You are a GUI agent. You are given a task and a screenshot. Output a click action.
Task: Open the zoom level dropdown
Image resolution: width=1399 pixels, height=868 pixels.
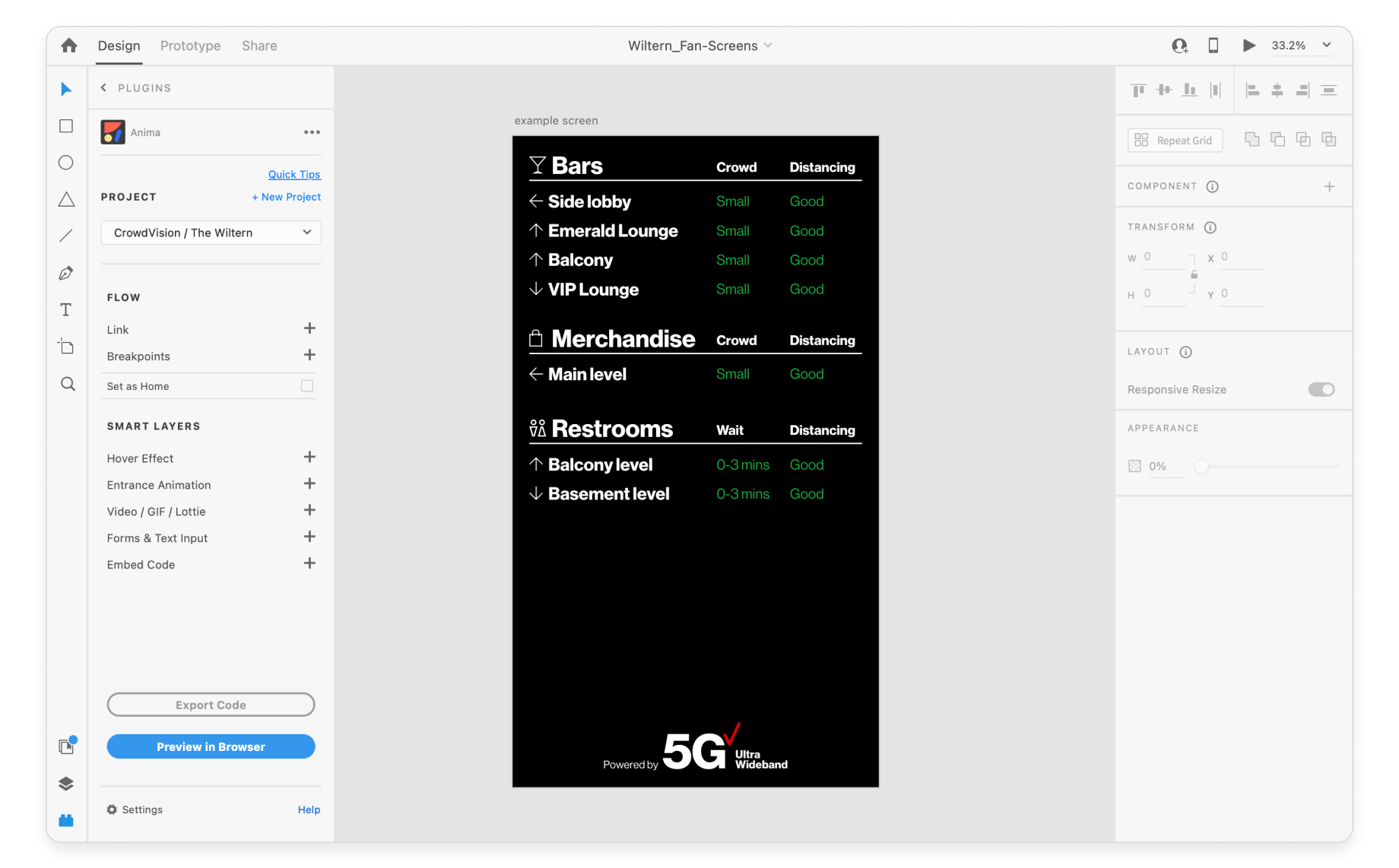[1326, 46]
